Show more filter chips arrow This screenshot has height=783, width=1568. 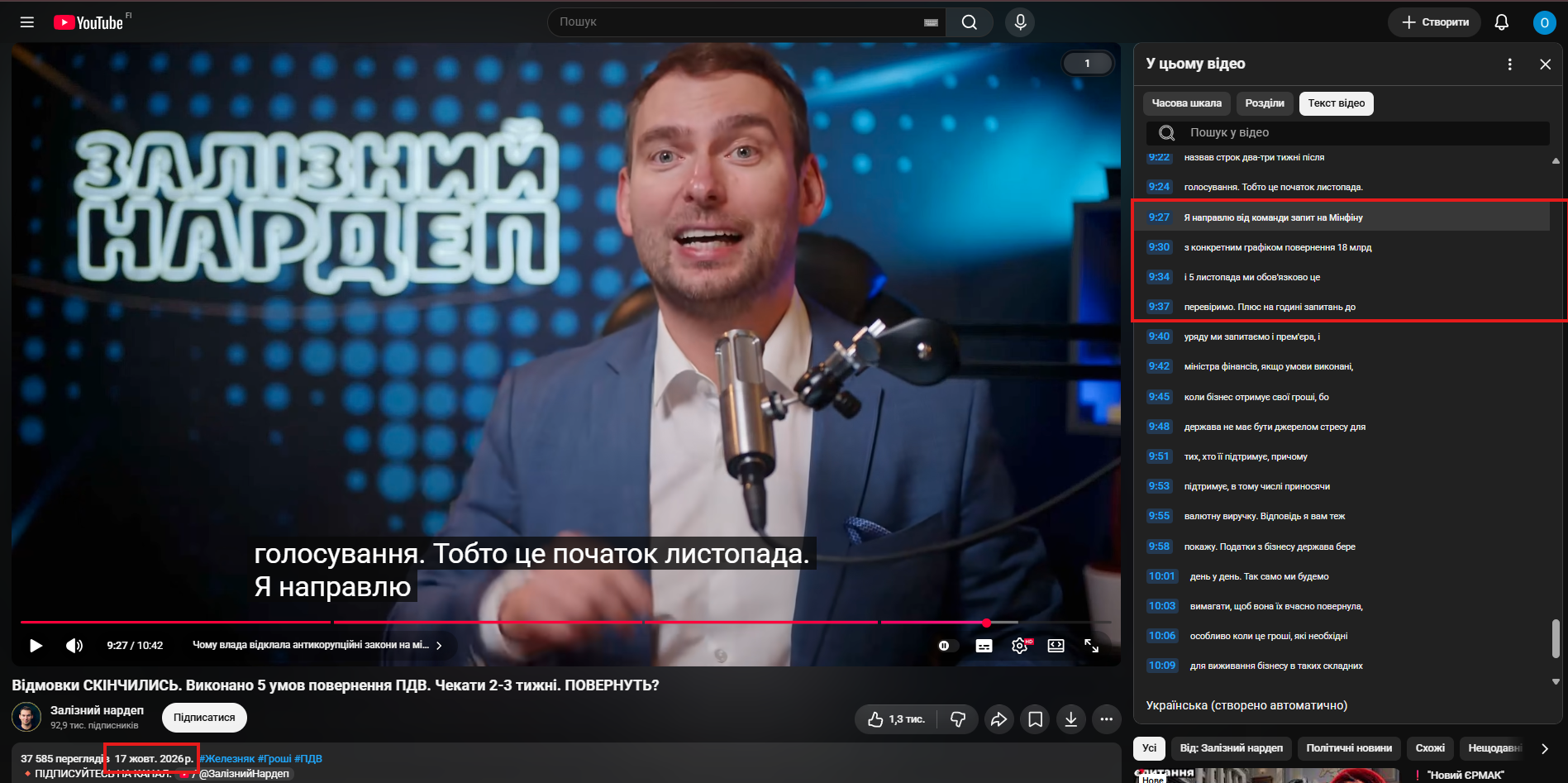tap(1544, 748)
